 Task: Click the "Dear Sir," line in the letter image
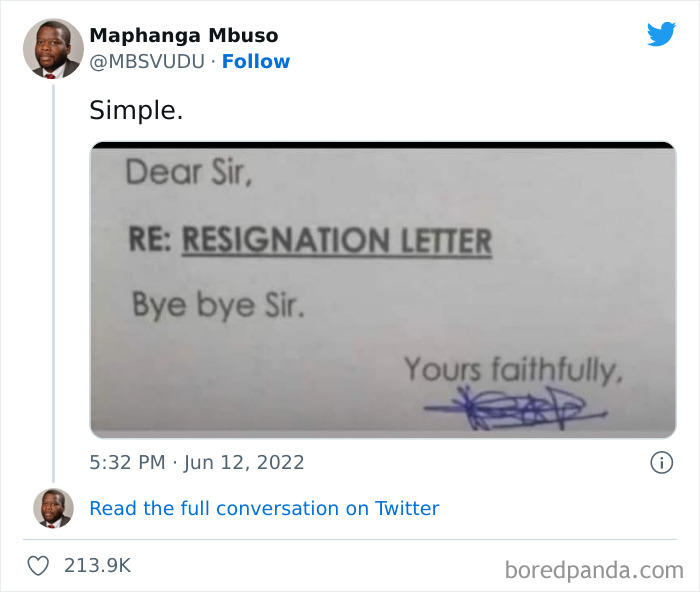tap(188, 173)
